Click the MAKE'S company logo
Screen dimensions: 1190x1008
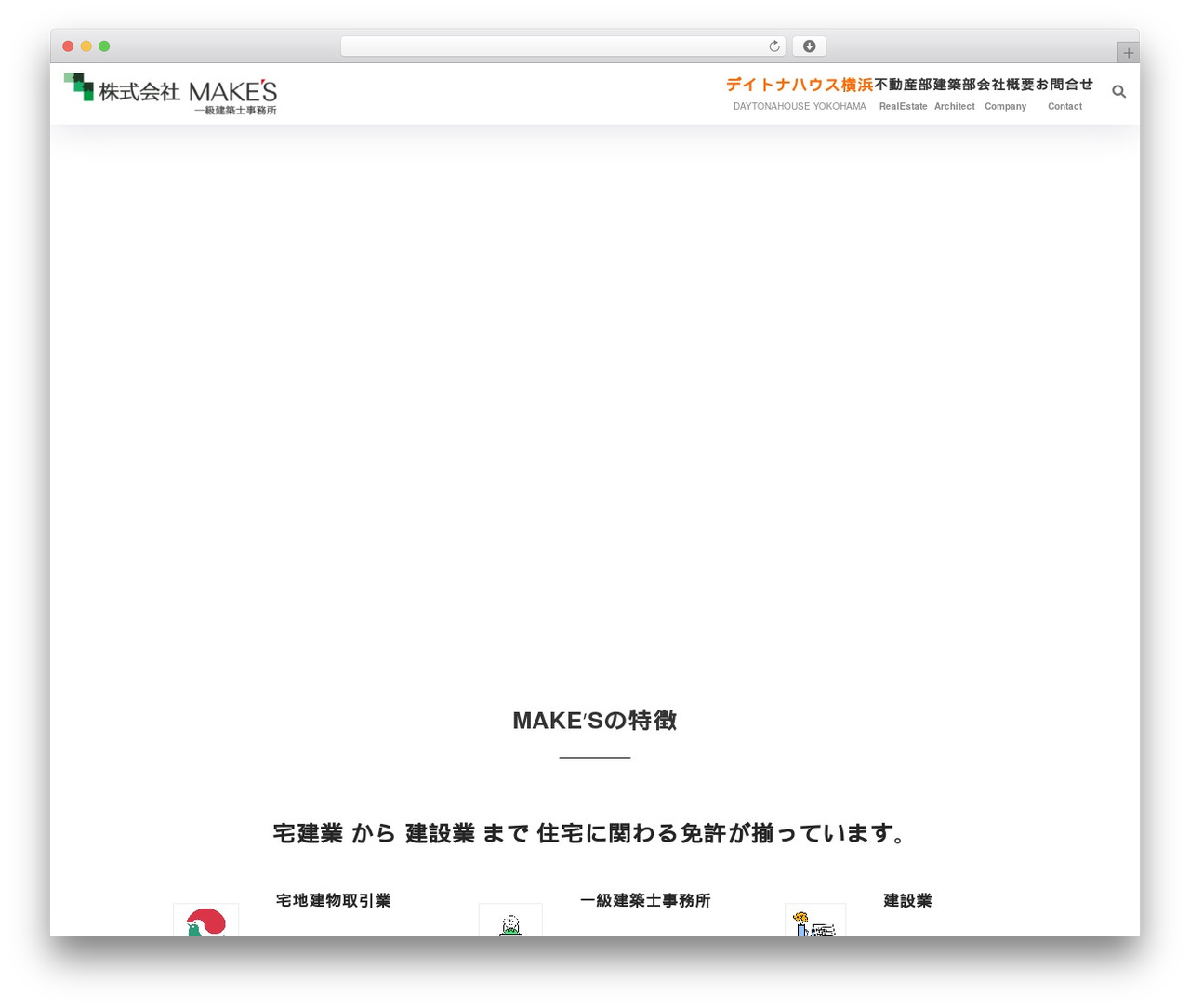(171, 94)
